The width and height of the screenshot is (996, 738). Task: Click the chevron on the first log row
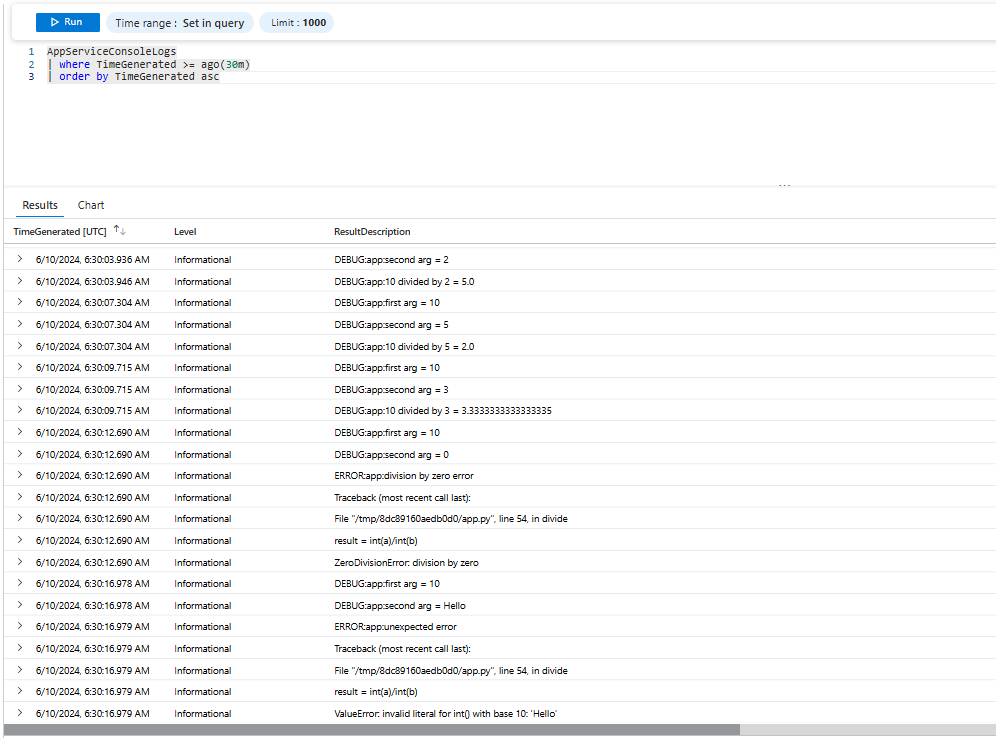pos(20,259)
